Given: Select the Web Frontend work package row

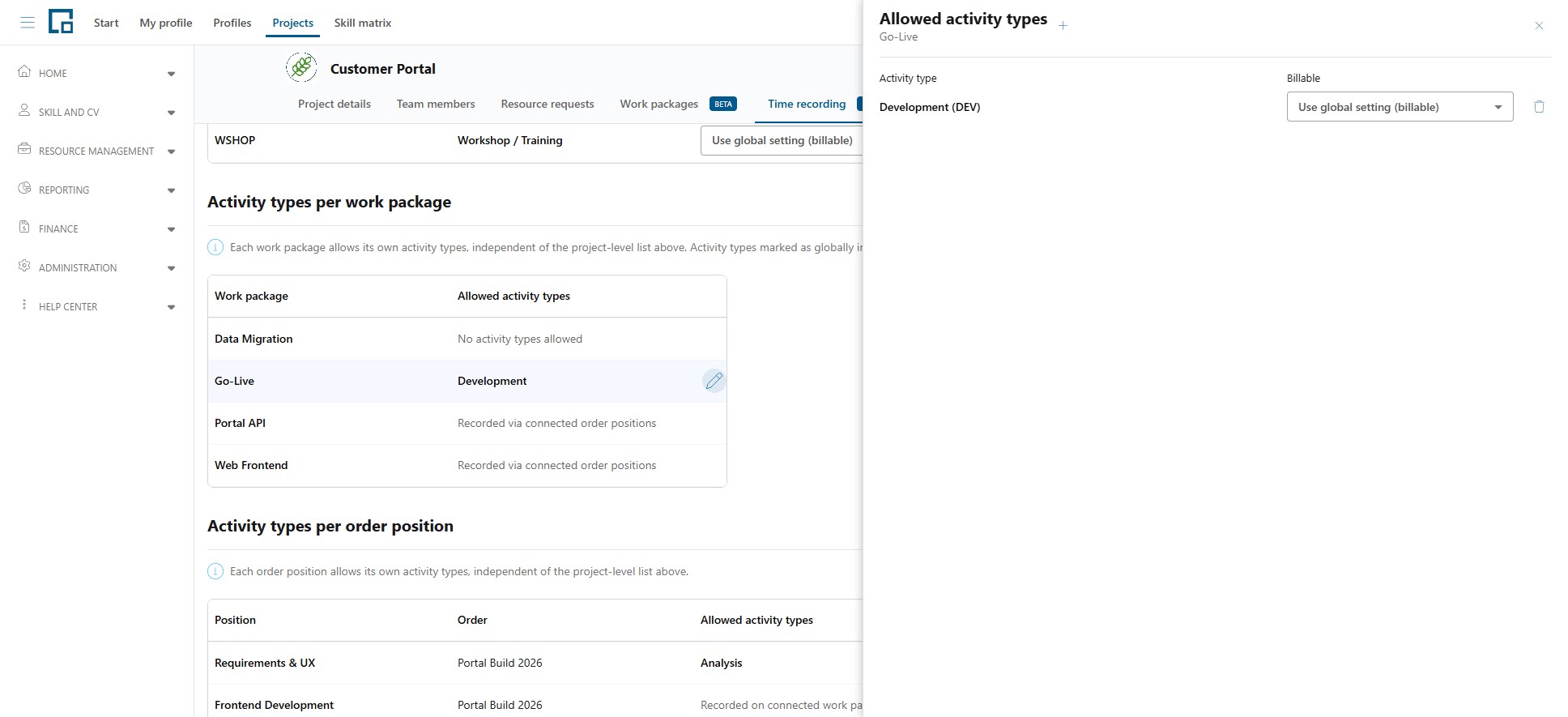Looking at the screenshot, I should point(467,465).
